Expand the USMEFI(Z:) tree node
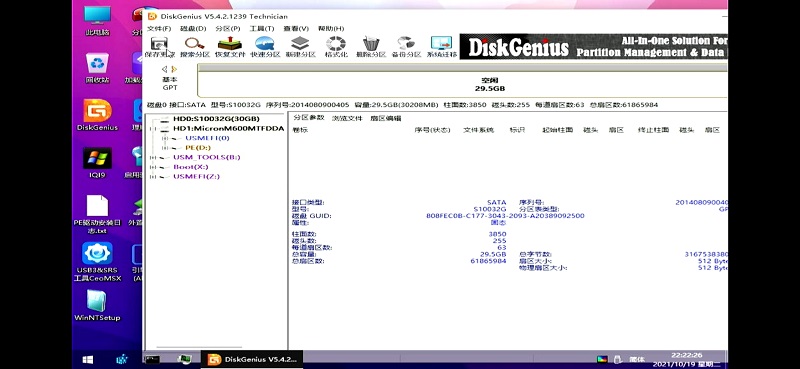800x369 pixels. click(x=153, y=177)
